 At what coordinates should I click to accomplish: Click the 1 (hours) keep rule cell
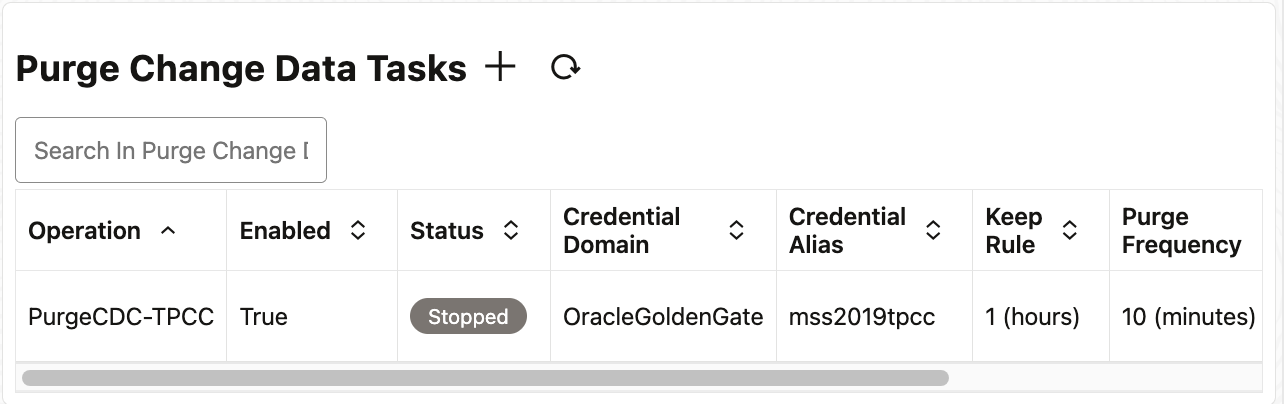coord(1032,317)
